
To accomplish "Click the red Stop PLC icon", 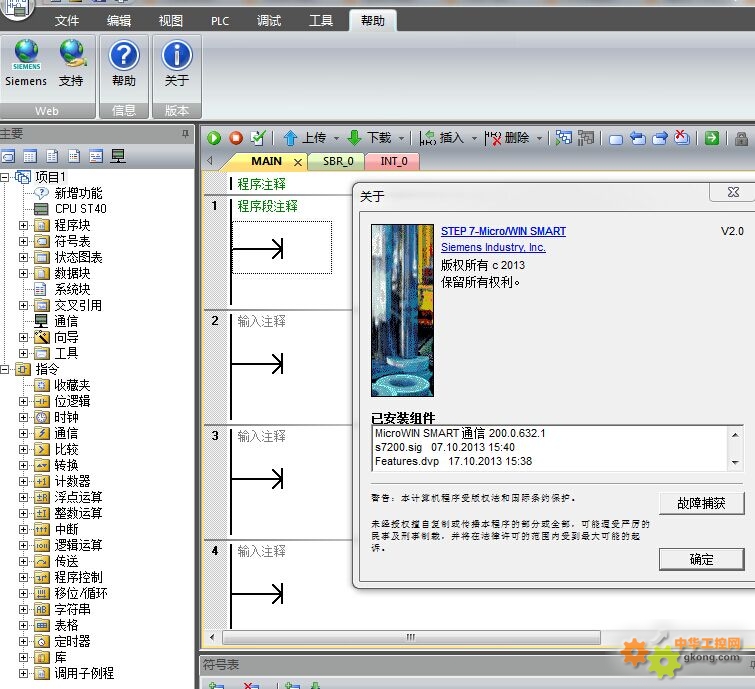I will [236, 138].
